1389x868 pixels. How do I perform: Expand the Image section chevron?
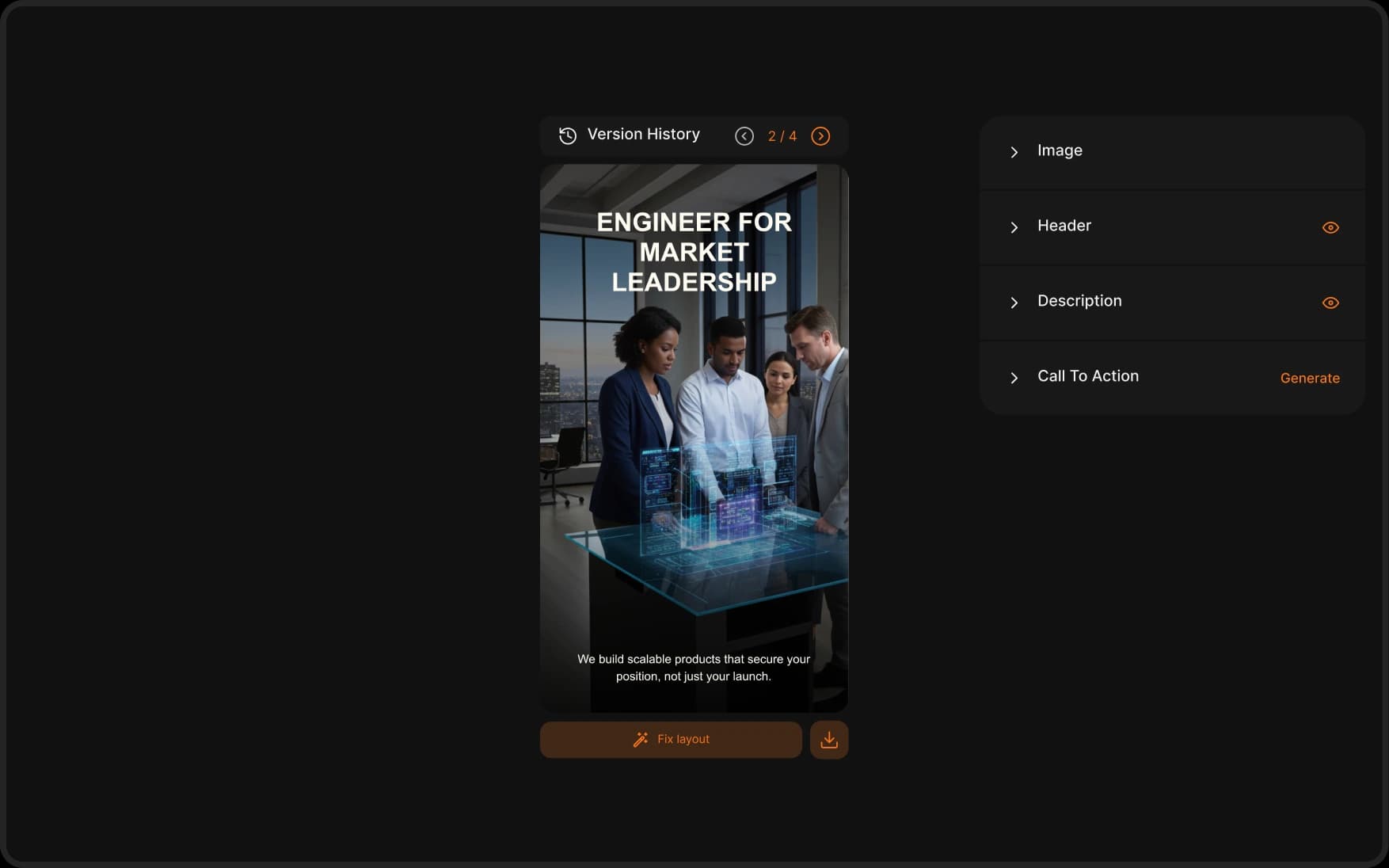[1014, 152]
